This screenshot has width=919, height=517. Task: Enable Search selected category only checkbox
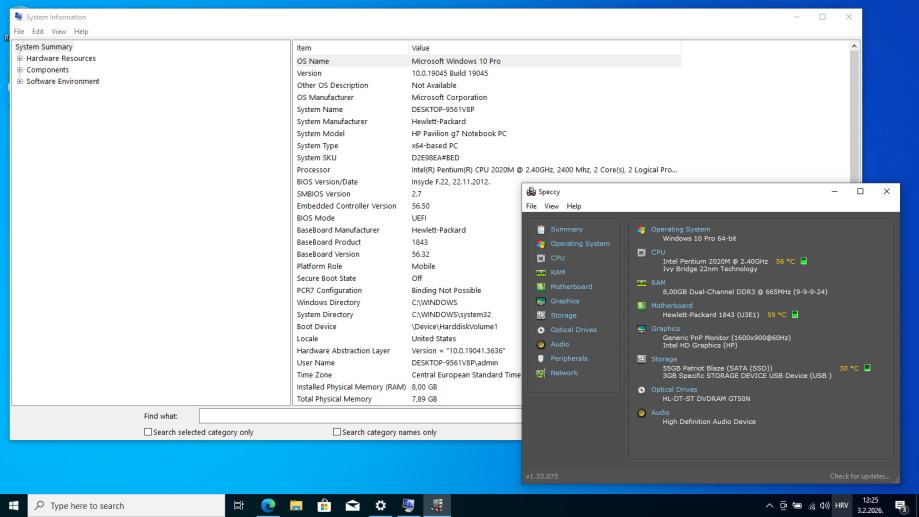point(148,432)
